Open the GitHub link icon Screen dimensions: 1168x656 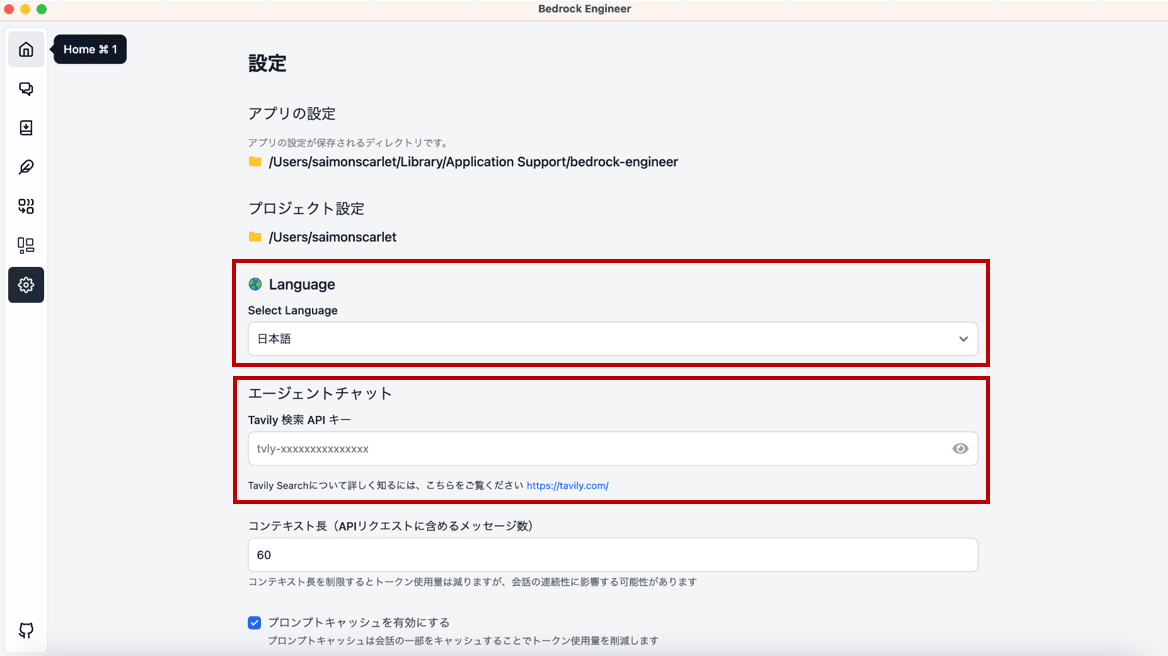click(x=26, y=631)
